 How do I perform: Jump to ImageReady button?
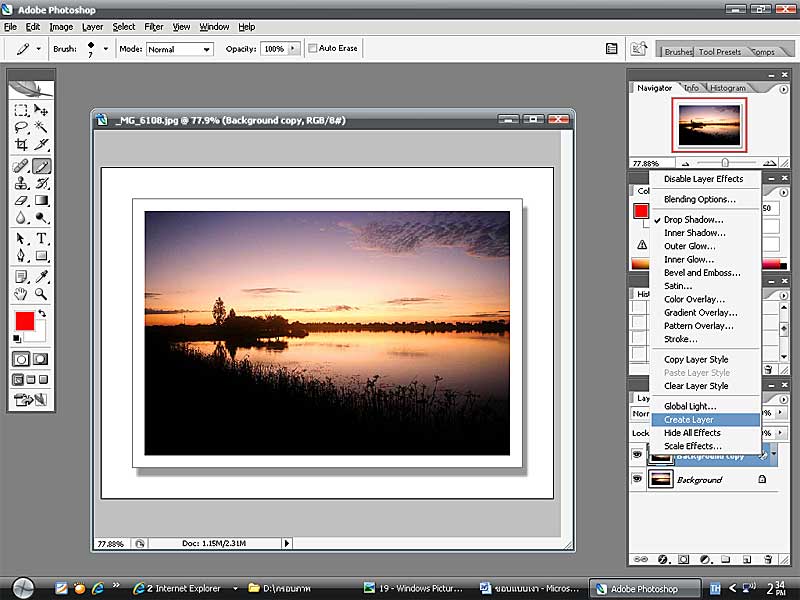coord(31,400)
